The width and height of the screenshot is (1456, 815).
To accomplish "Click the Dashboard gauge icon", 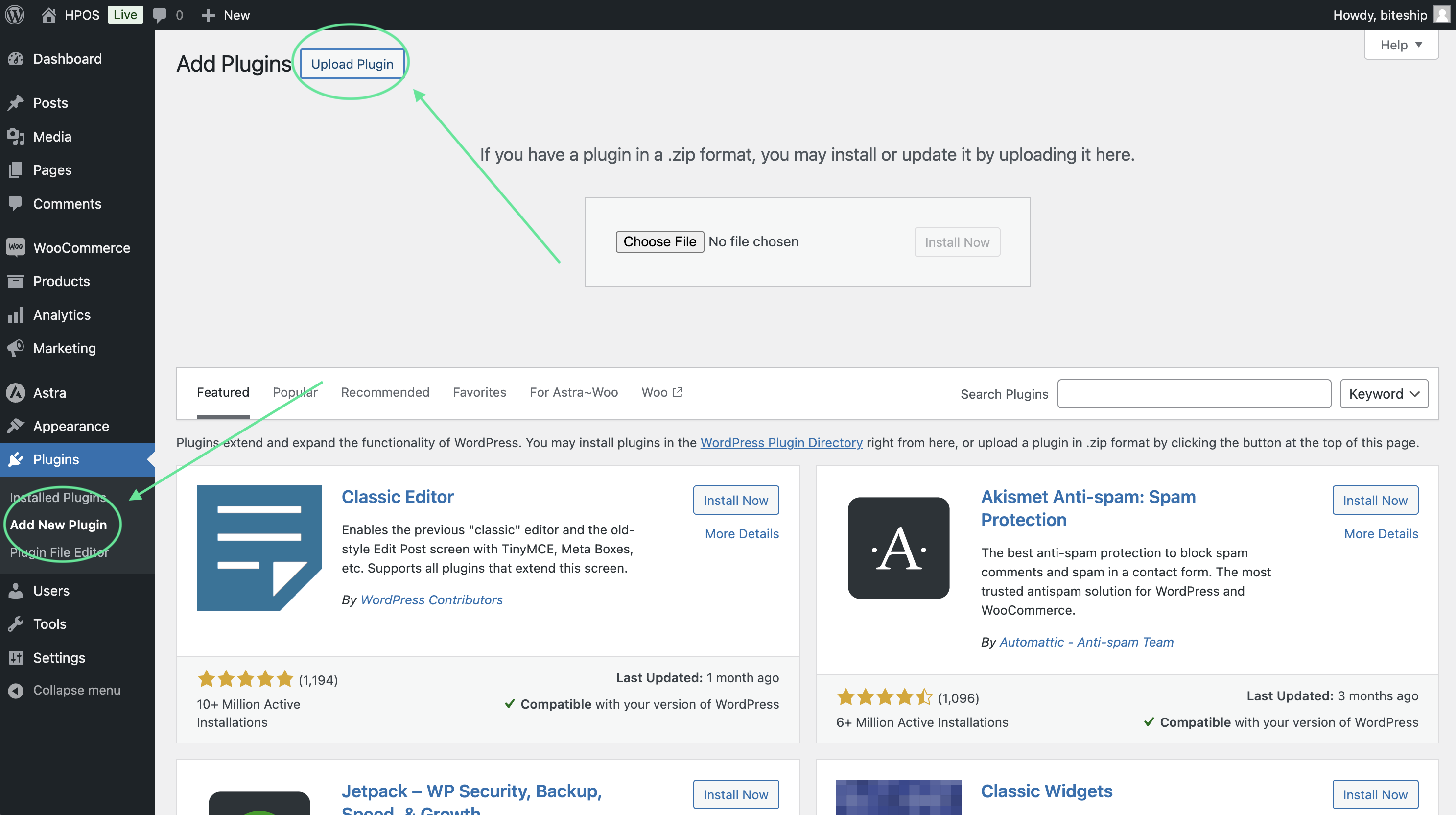I will [x=16, y=59].
